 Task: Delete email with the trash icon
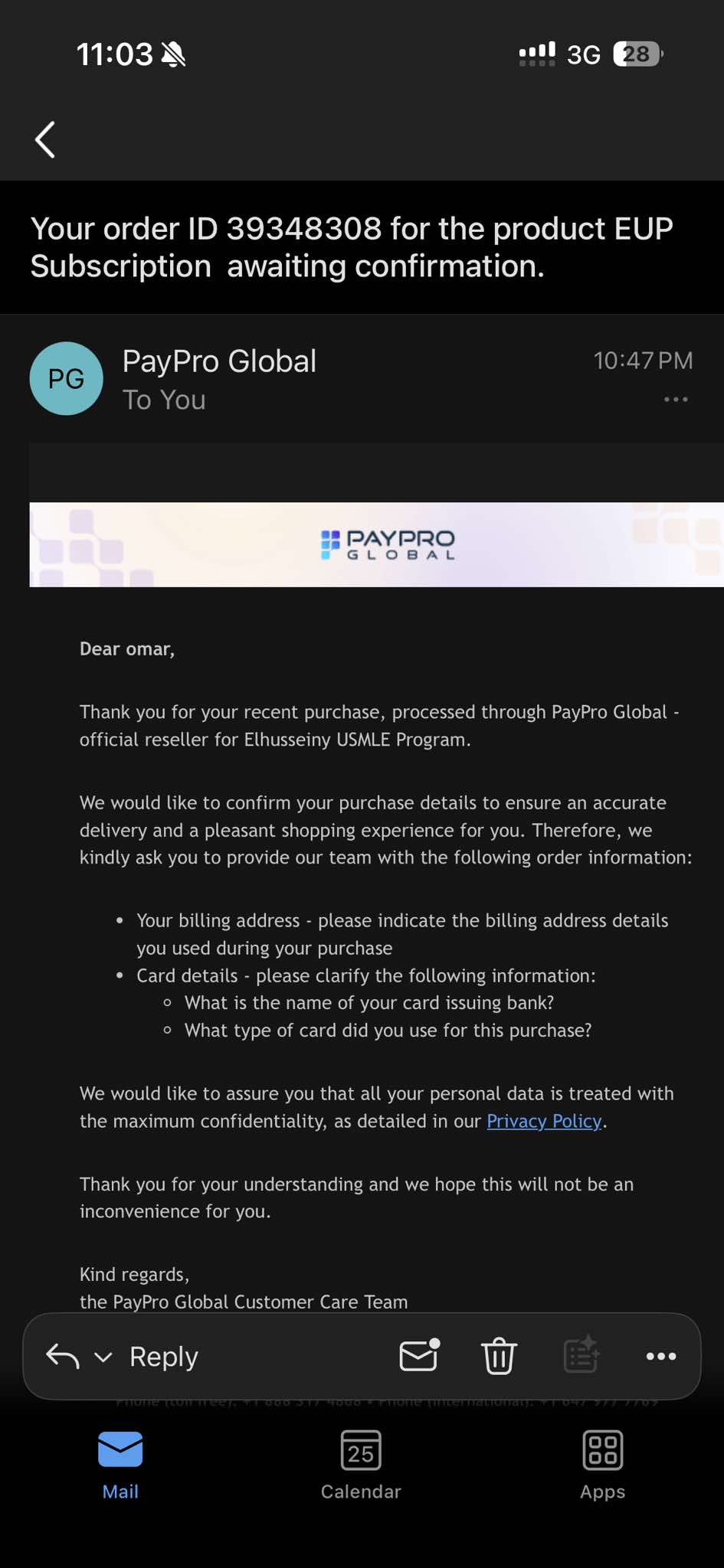click(499, 1356)
